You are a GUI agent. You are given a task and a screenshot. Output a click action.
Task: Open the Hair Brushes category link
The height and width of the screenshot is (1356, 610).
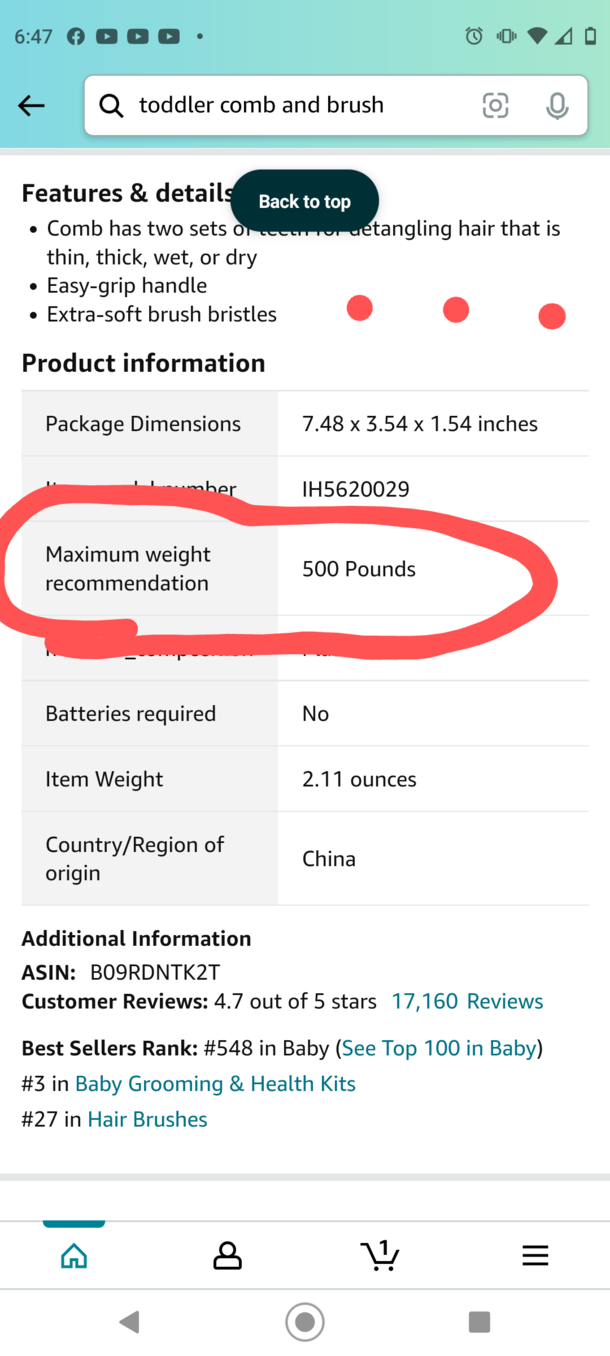click(148, 1119)
